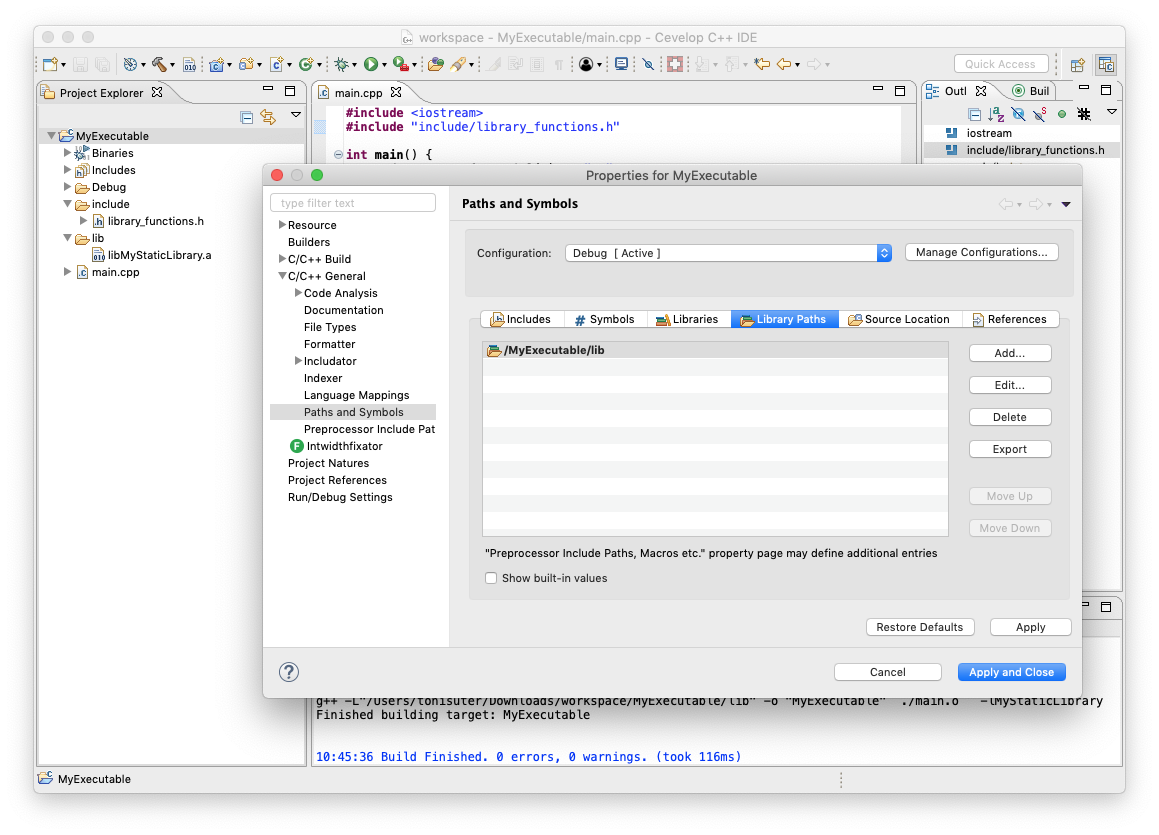Switch to the Source Location tab
Screen dimensions: 1159x835
[900, 319]
